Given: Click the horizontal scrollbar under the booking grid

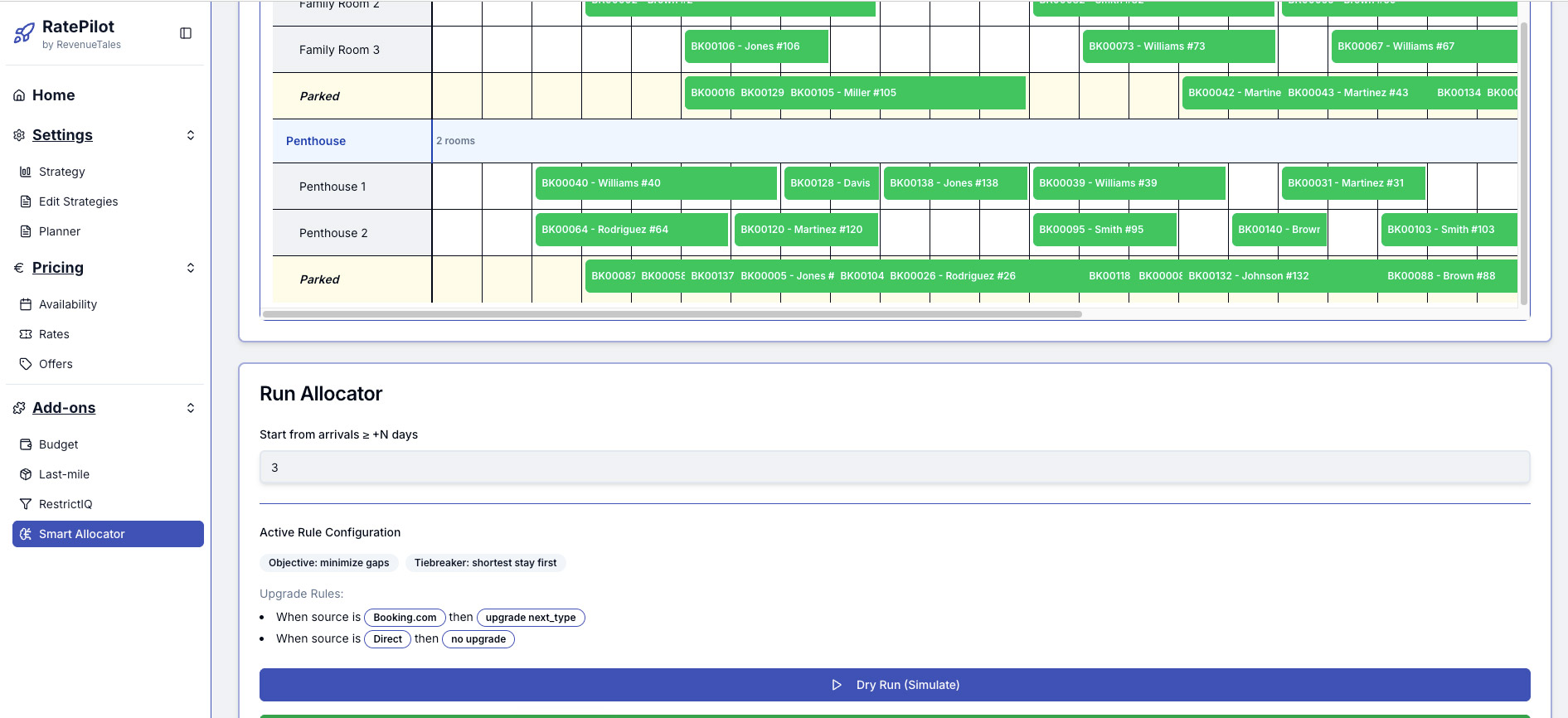Looking at the screenshot, I should click(672, 314).
